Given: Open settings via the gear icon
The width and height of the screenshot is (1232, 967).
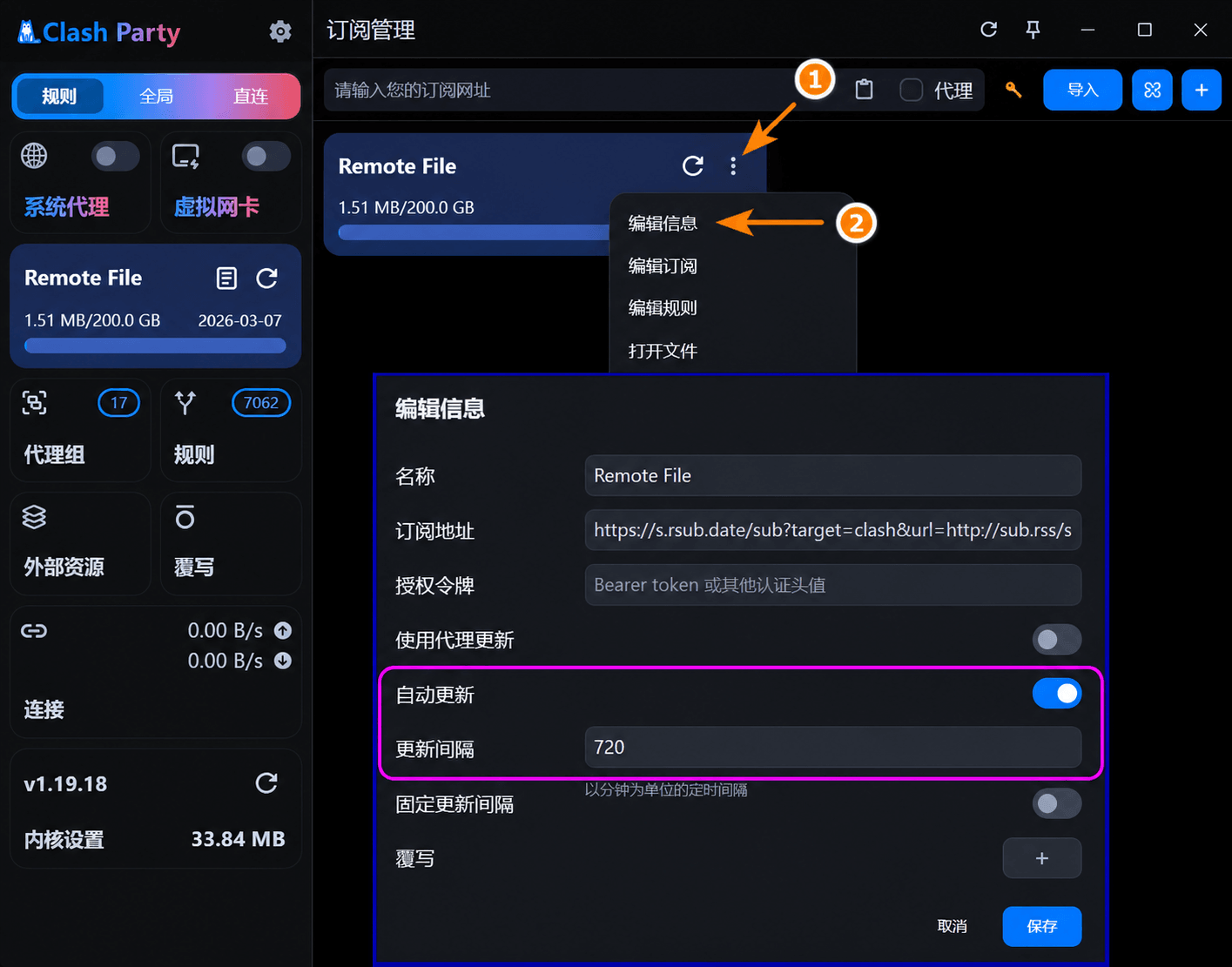Looking at the screenshot, I should [280, 32].
